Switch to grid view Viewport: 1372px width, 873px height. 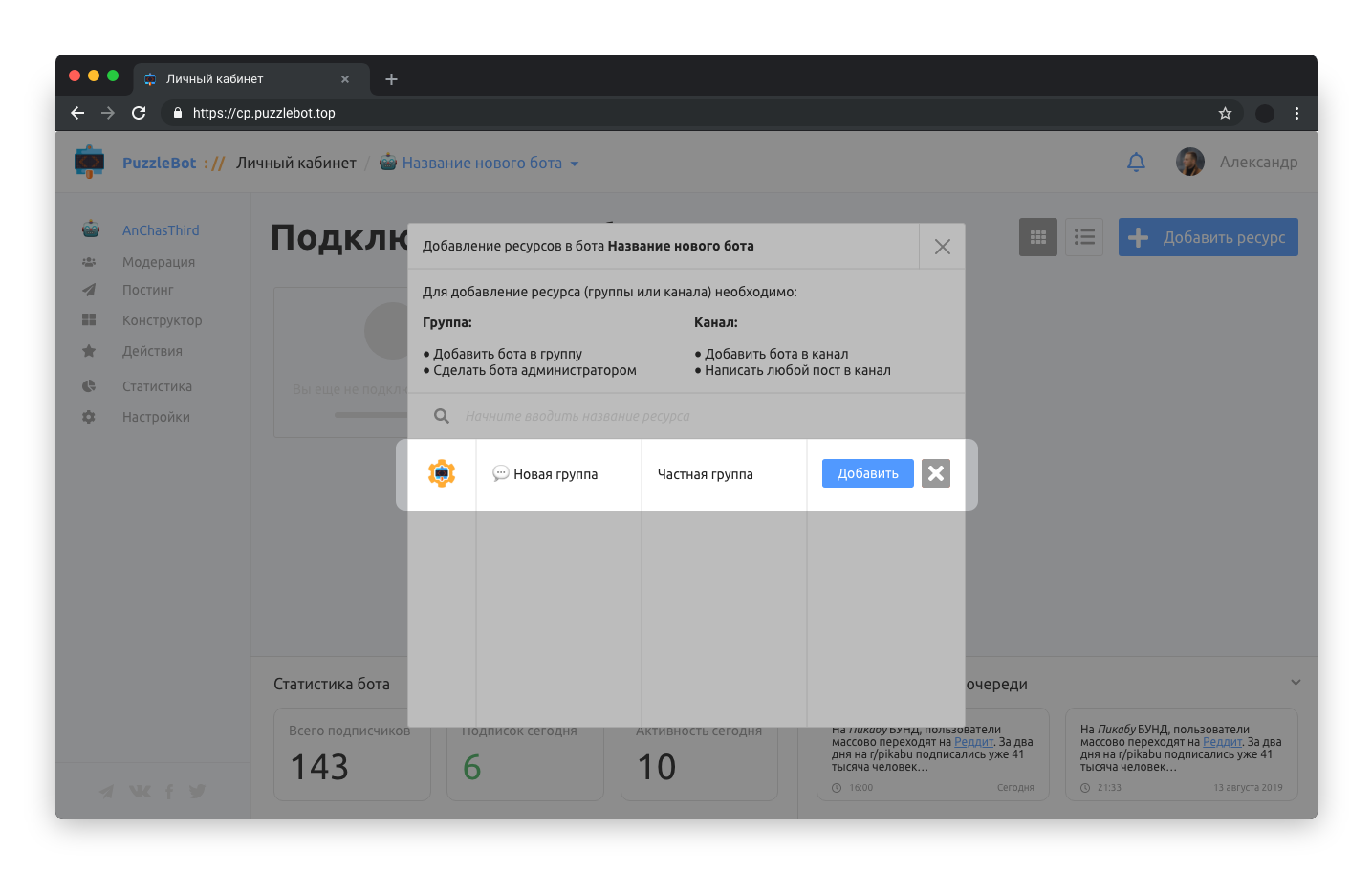point(1038,237)
